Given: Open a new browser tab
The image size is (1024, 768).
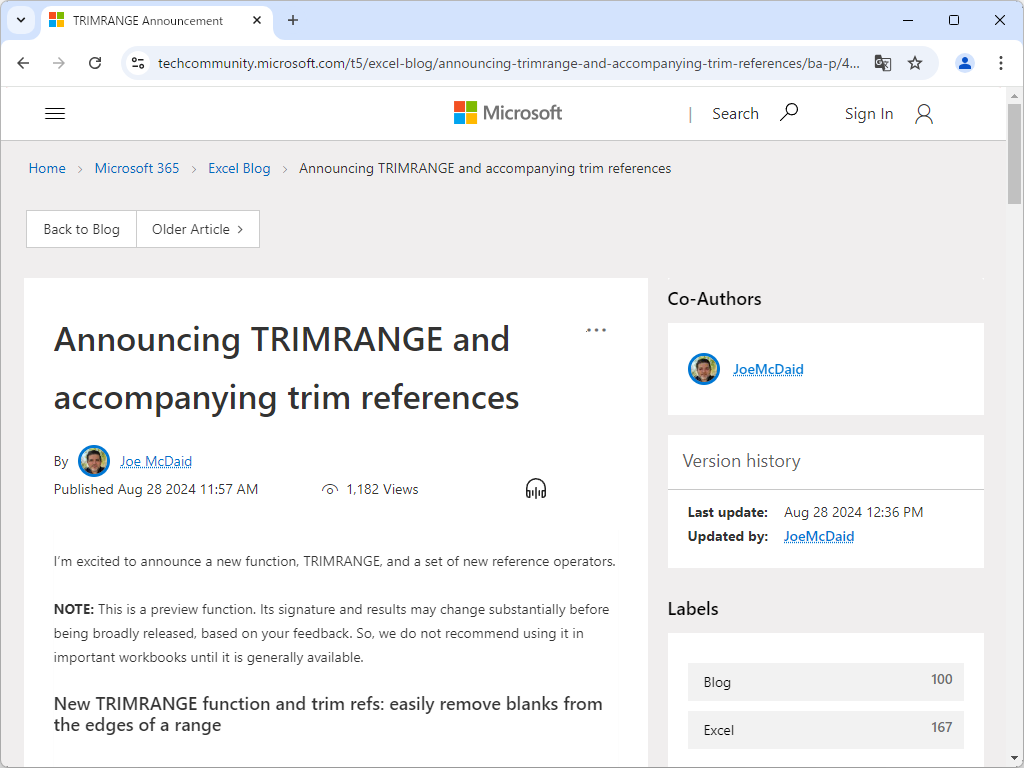Looking at the screenshot, I should click(293, 20).
